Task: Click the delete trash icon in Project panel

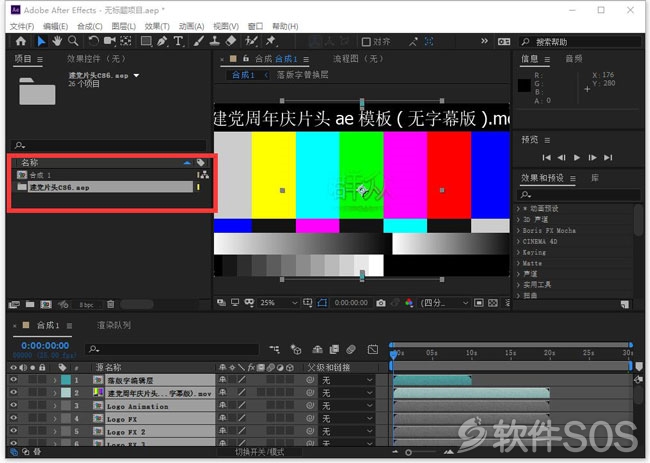Action: [111, 304]
